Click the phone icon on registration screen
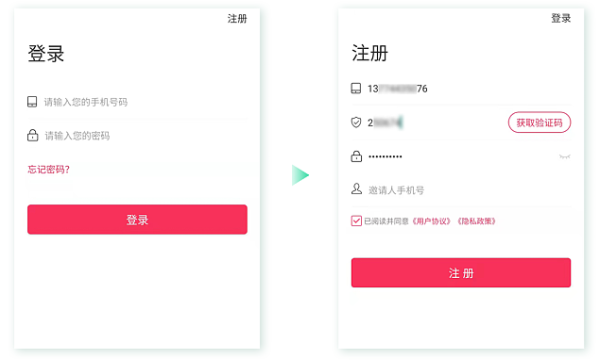The width and height of the screenshot is (600, 360). pos(356,88)
